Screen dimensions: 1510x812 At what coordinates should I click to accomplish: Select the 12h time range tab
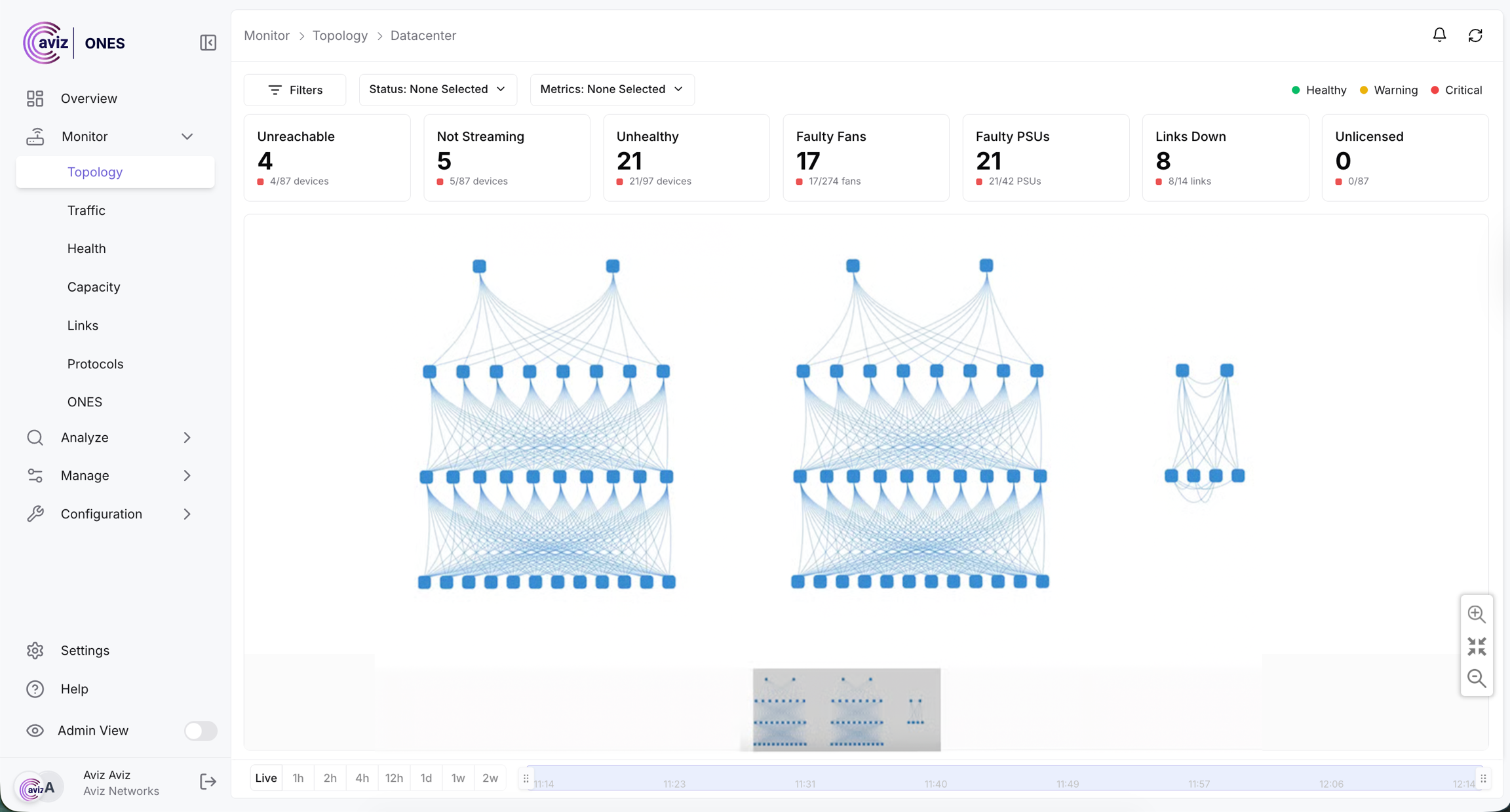coord(394,778)
